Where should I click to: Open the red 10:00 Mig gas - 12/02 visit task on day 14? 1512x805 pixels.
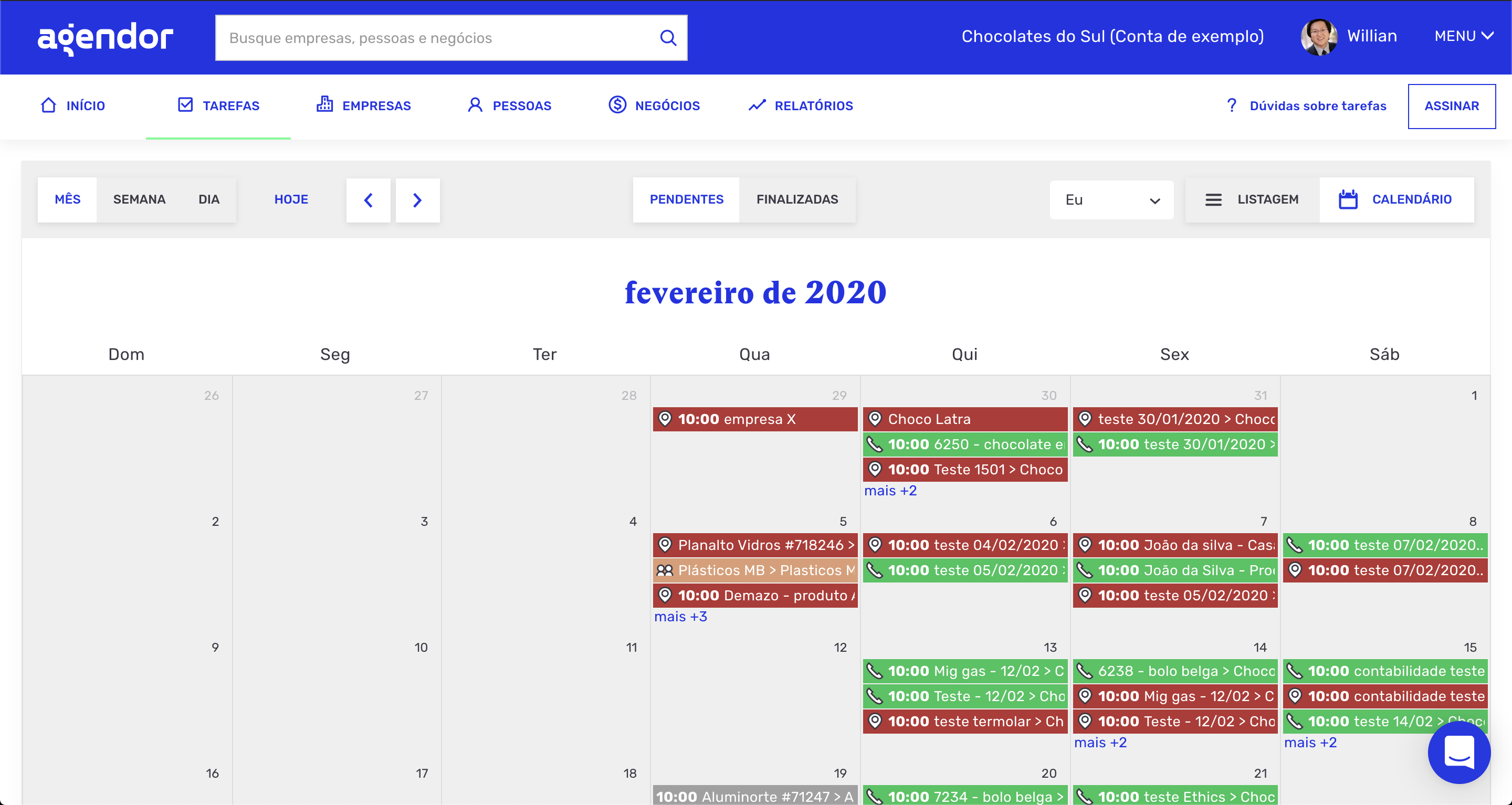[1175, 696]
